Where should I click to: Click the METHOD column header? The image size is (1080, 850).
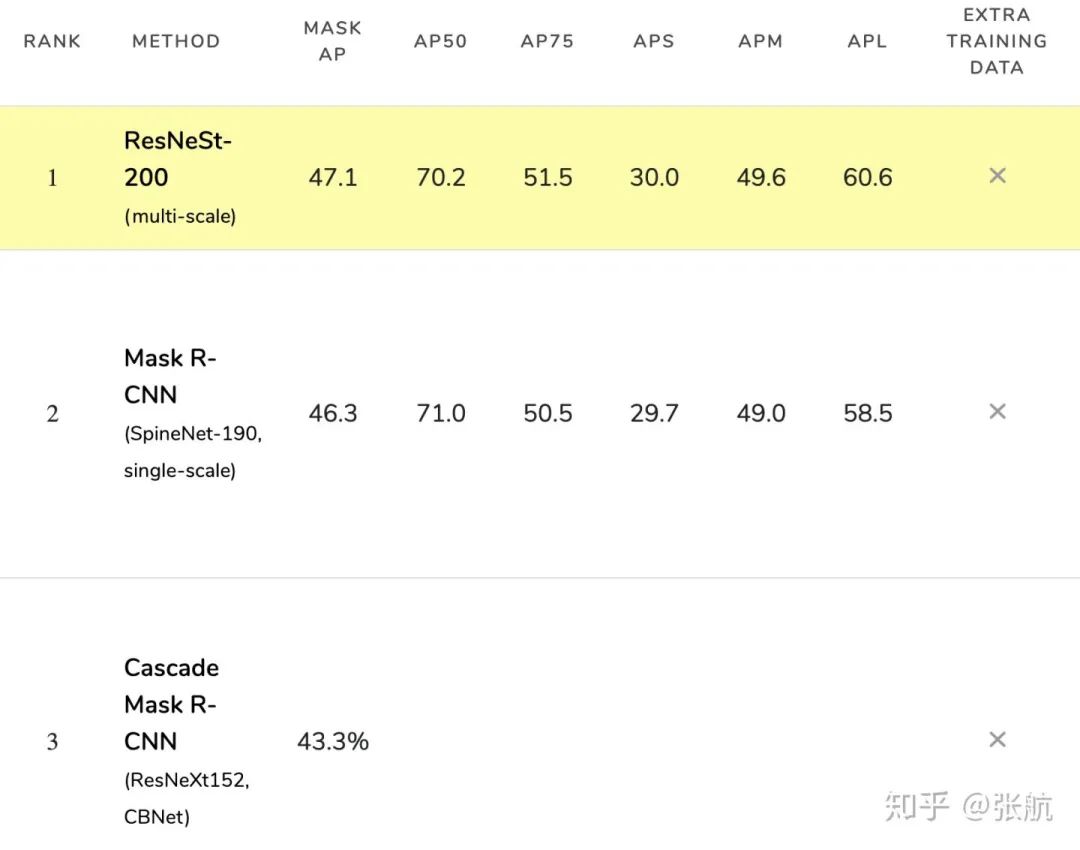coord(176,41)
